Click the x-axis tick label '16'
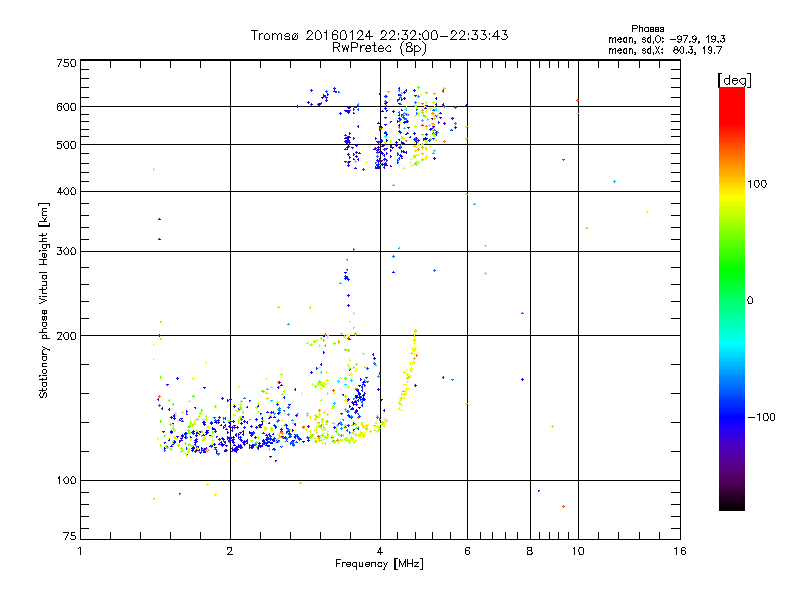Image resolution: width=800 pixels, height=600 pixels. pos(680,551)
